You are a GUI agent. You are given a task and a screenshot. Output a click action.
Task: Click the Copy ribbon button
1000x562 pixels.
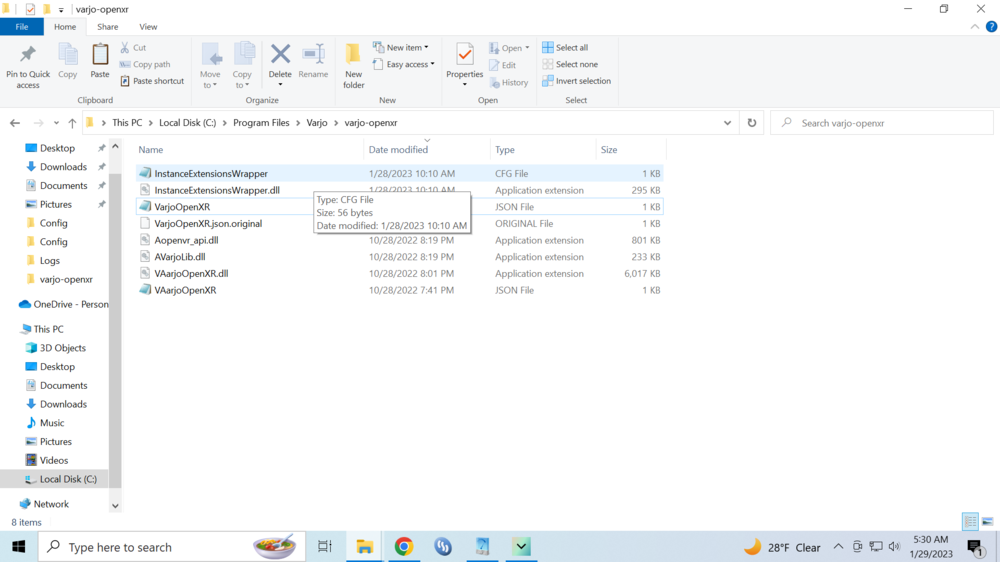coord(68,63)
